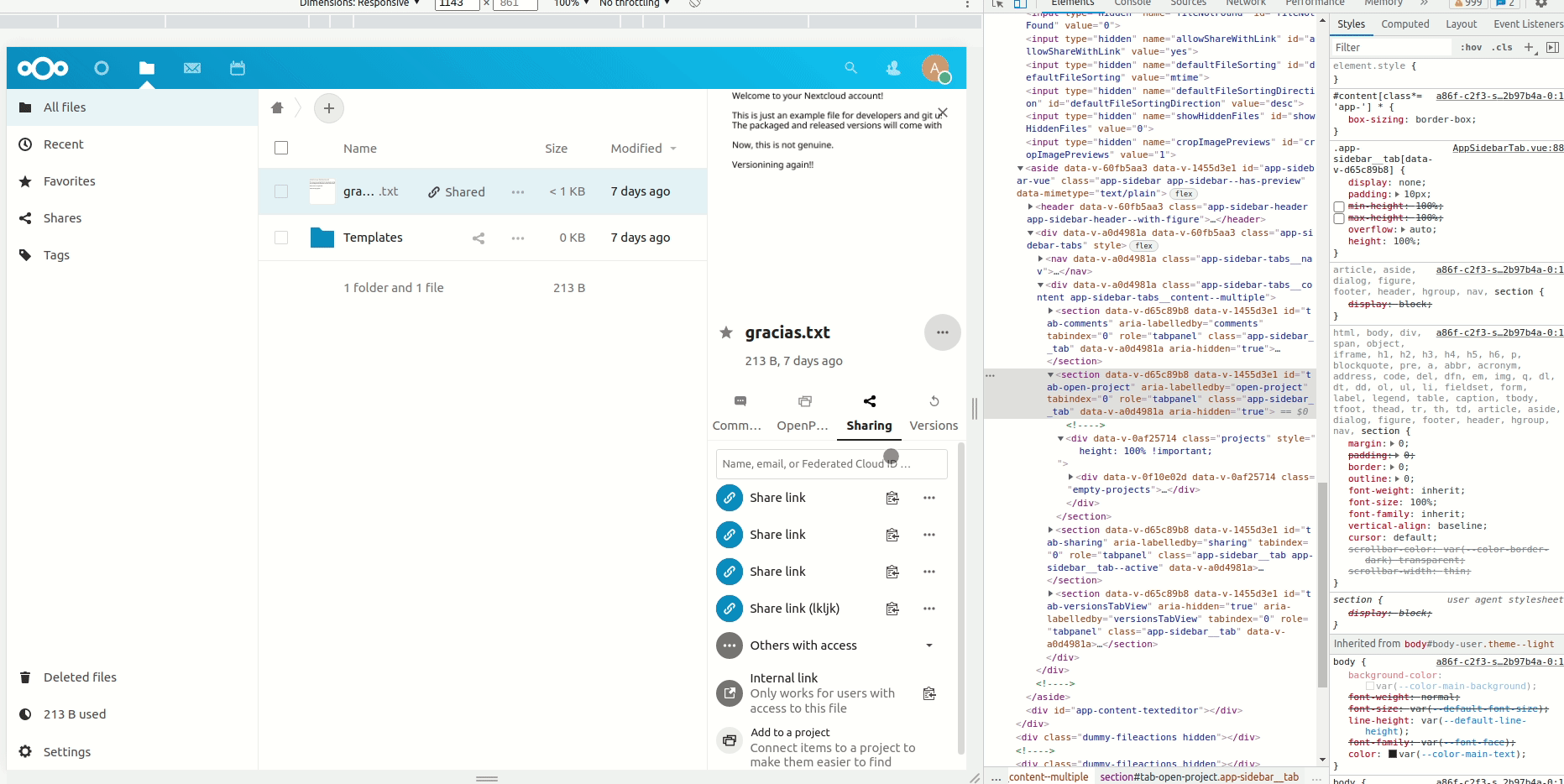This screenshot has width=1564, height=784.
Task: Open the Mail app icon
Action: 192,68
